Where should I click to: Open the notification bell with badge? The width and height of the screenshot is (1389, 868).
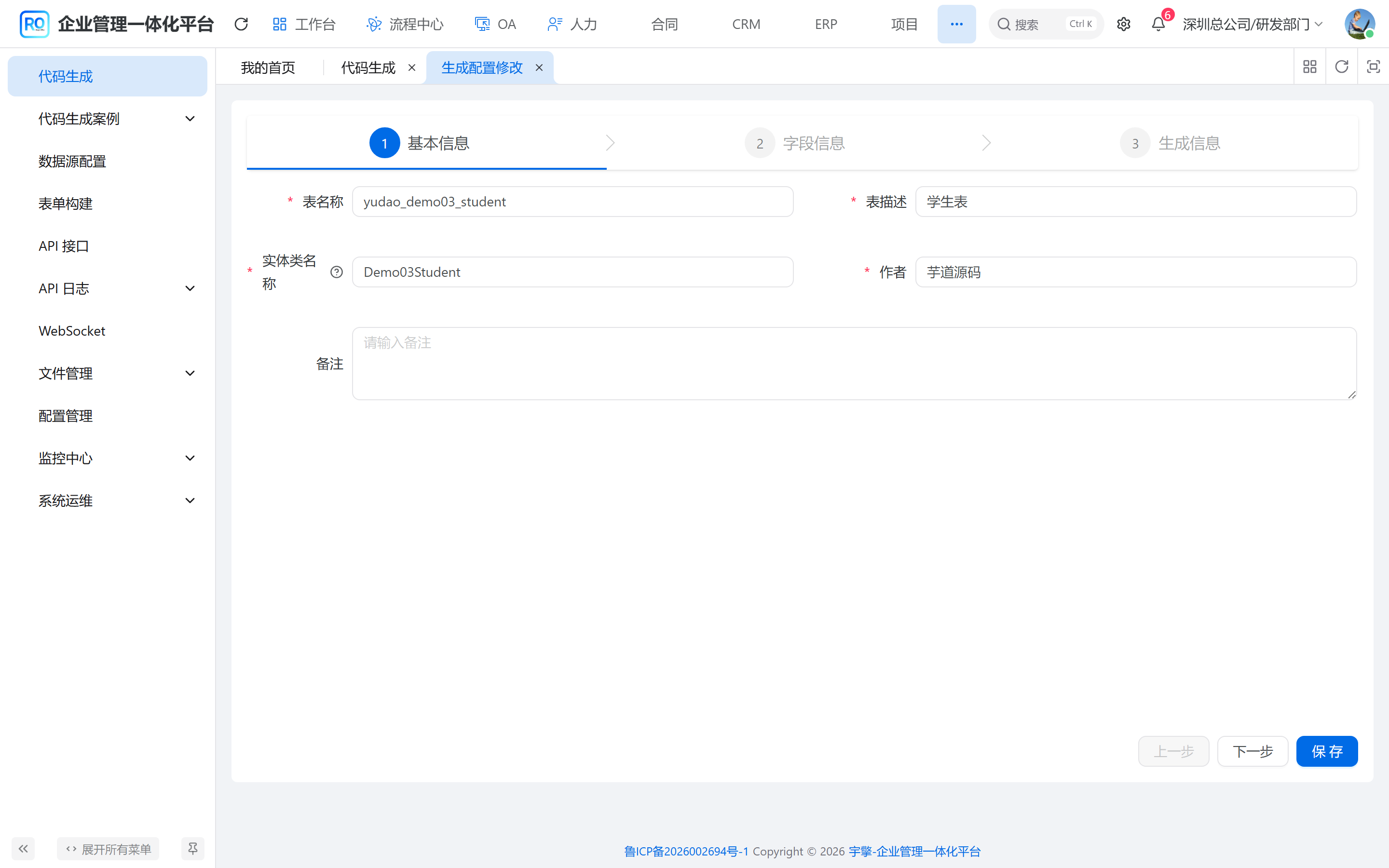[x=1158, y=24]
